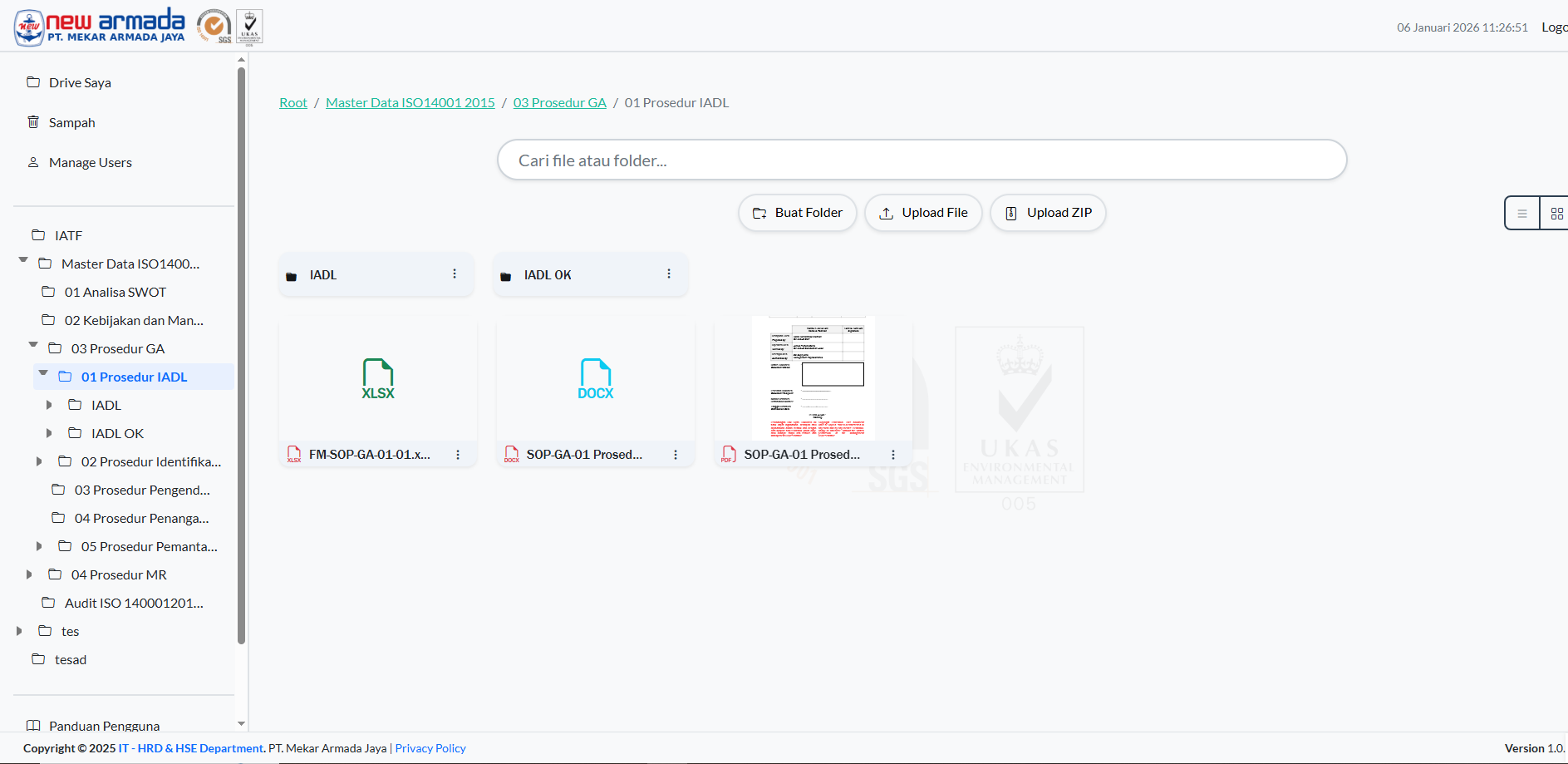The image size is (1568, 764).
Task: Click folder icon beside tes
Action: point(45,631)
